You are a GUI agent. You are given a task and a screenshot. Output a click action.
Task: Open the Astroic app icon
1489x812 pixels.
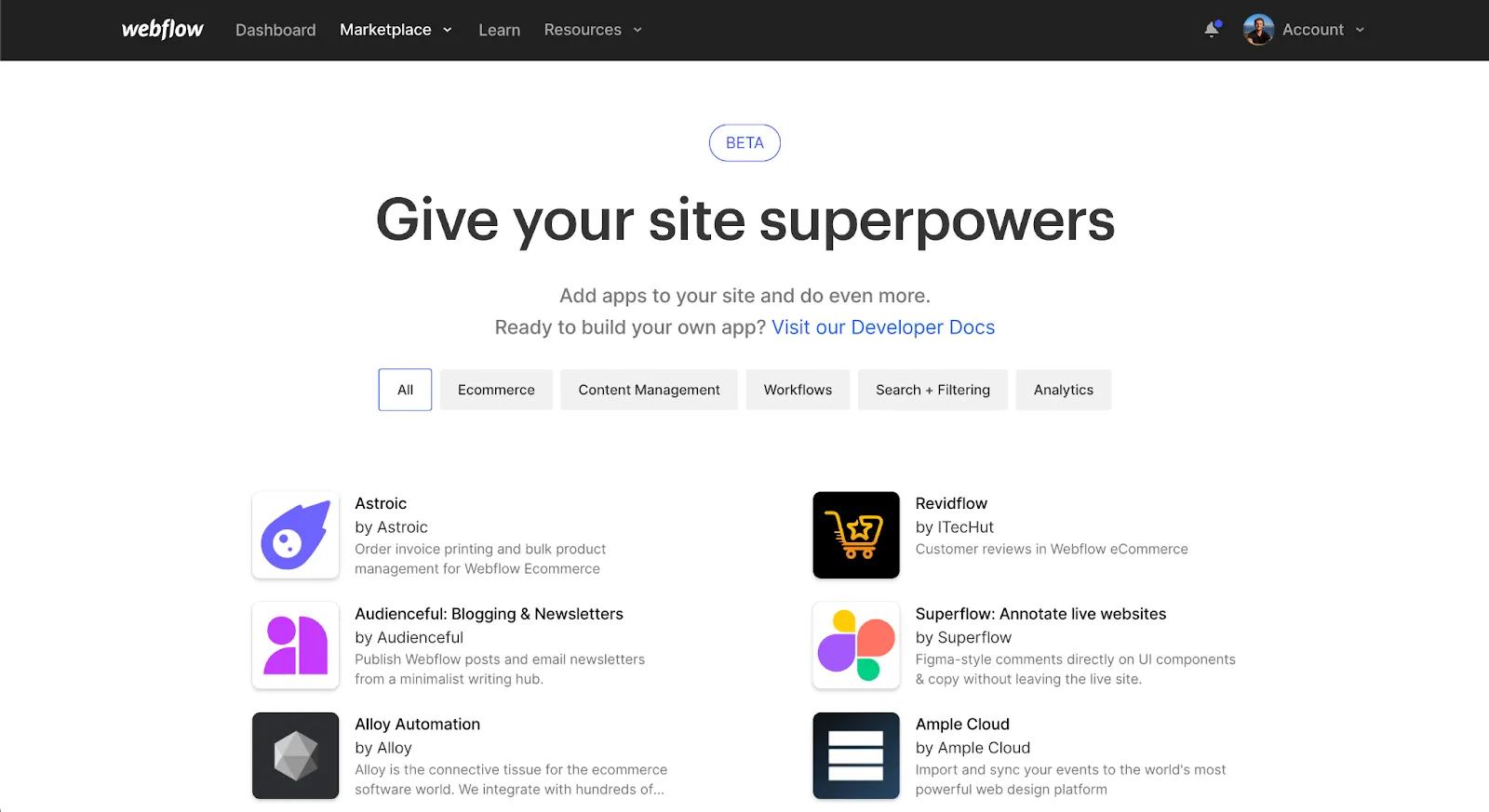[x=296, y=535]
